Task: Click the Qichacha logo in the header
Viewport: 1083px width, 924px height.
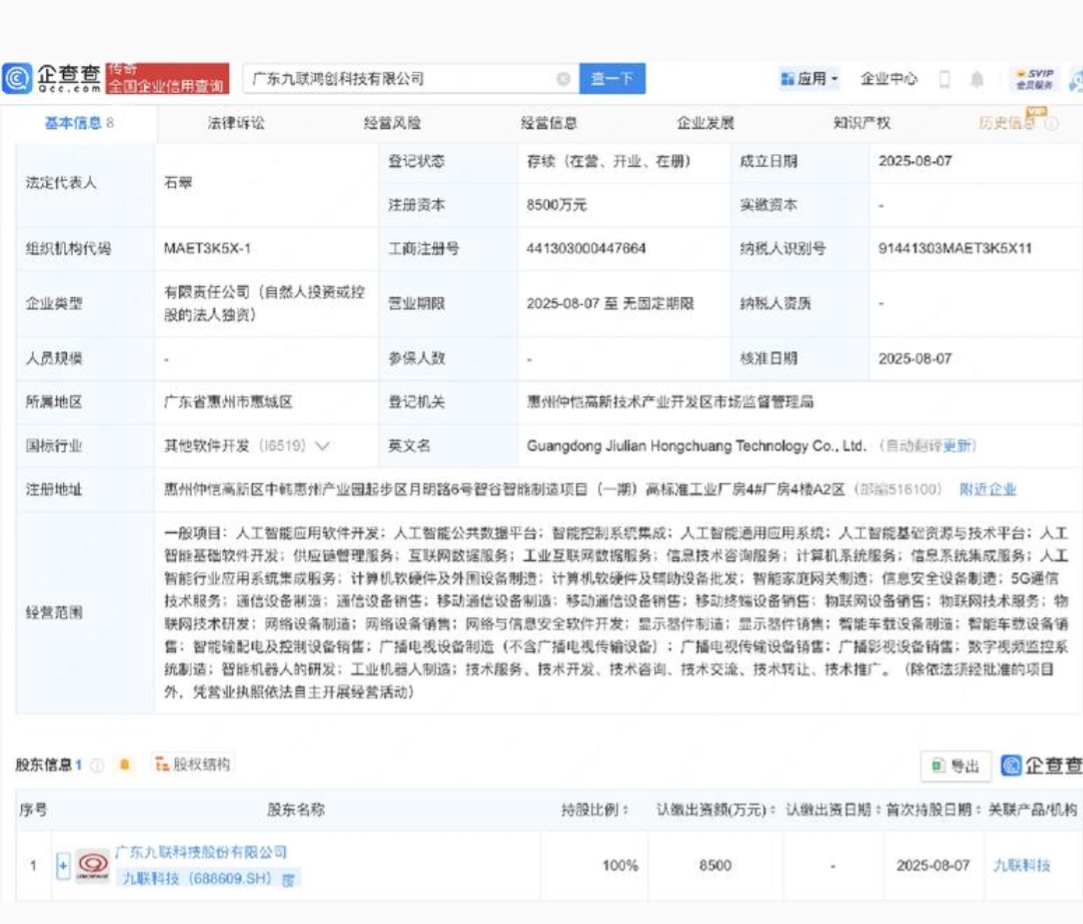Action: [52, 79]
